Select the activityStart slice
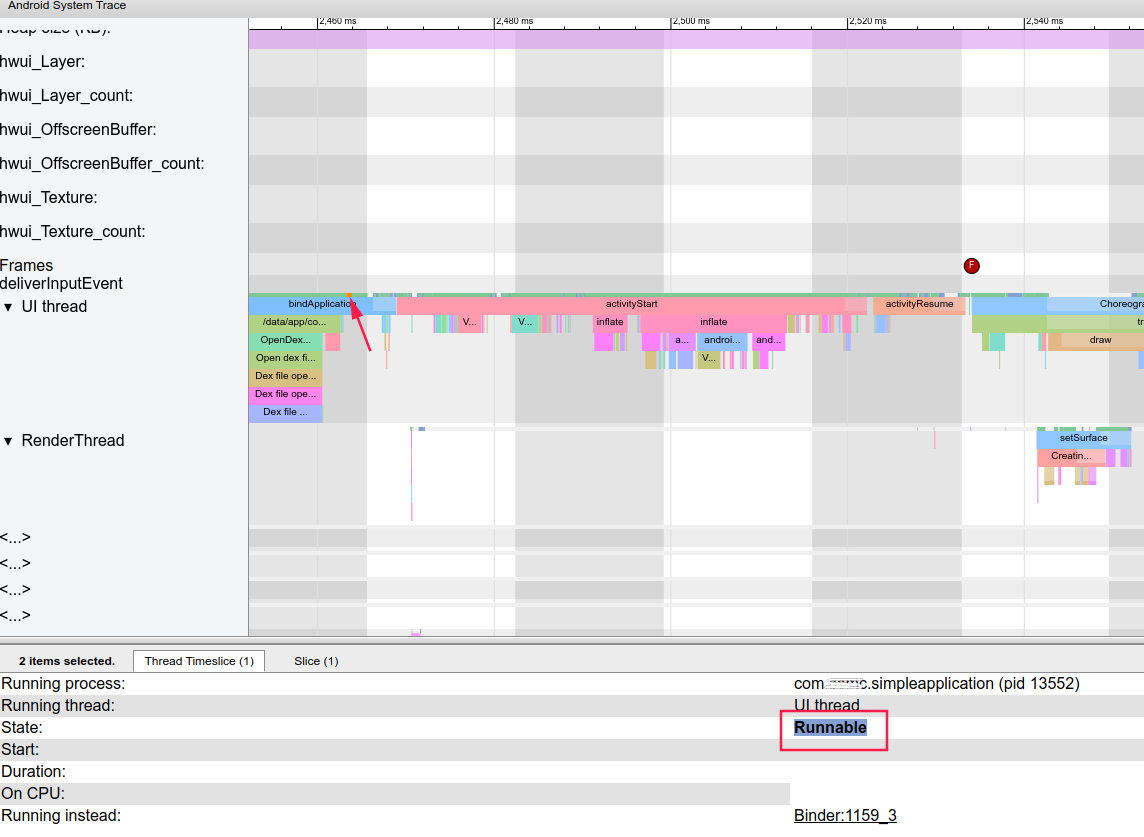The width and height of the screenshot is (1144, 837). [x=632, y=304]
